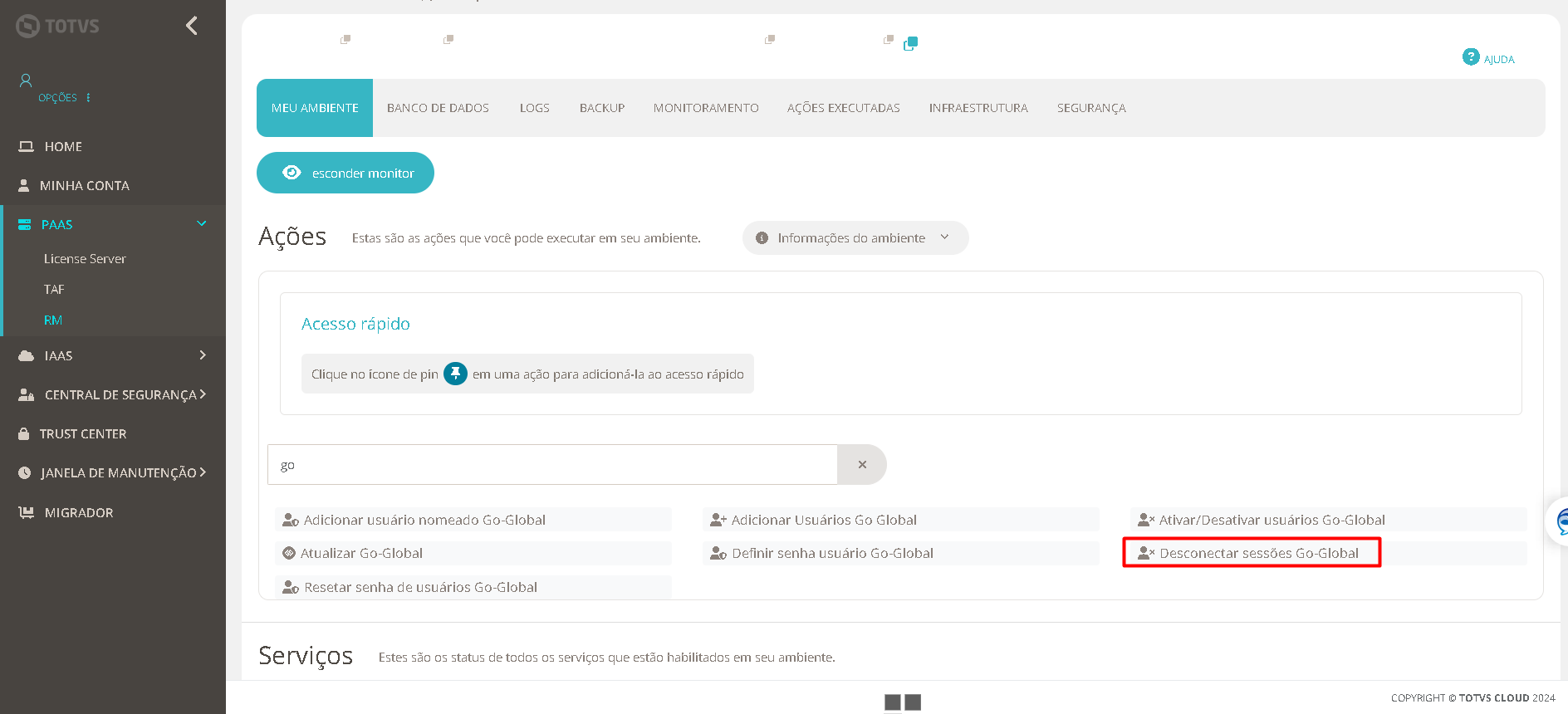Click the Atualizar Go-Global refresh icon

(x=289, y=553)
